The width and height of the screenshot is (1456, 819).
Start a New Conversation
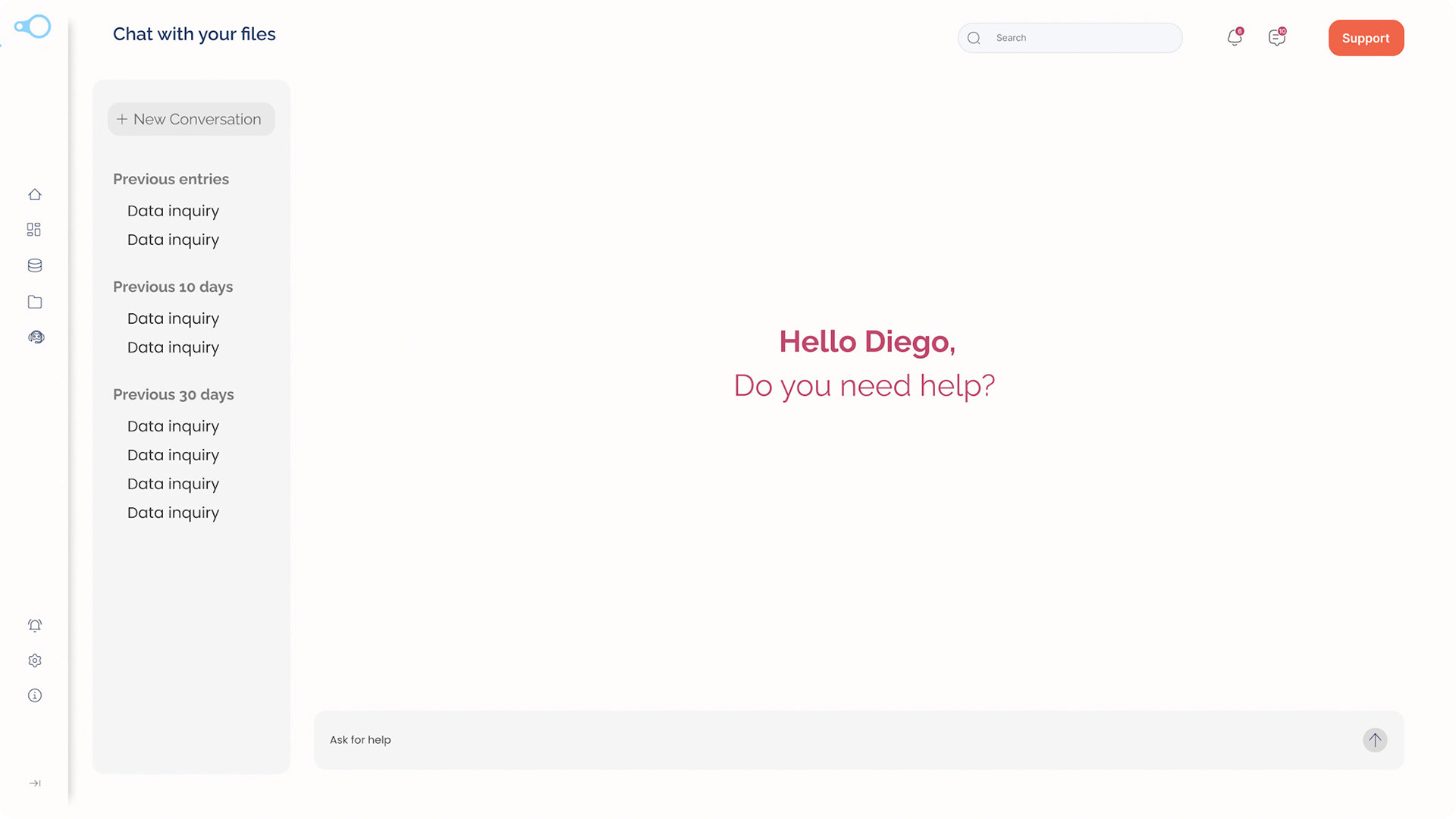click(191, 119)
